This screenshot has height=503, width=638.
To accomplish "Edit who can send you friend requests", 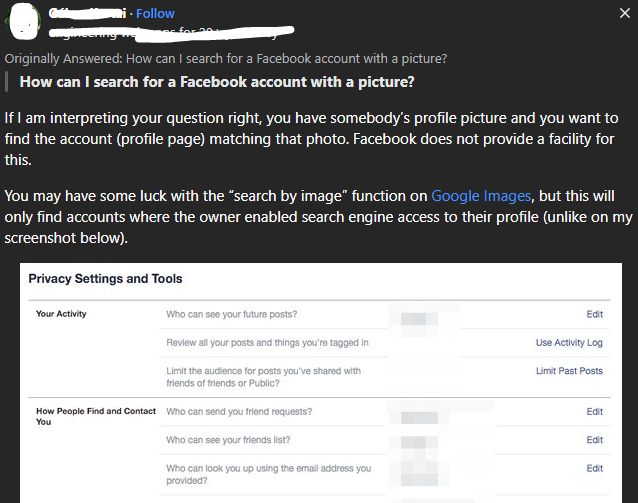I will pos(594,411).
